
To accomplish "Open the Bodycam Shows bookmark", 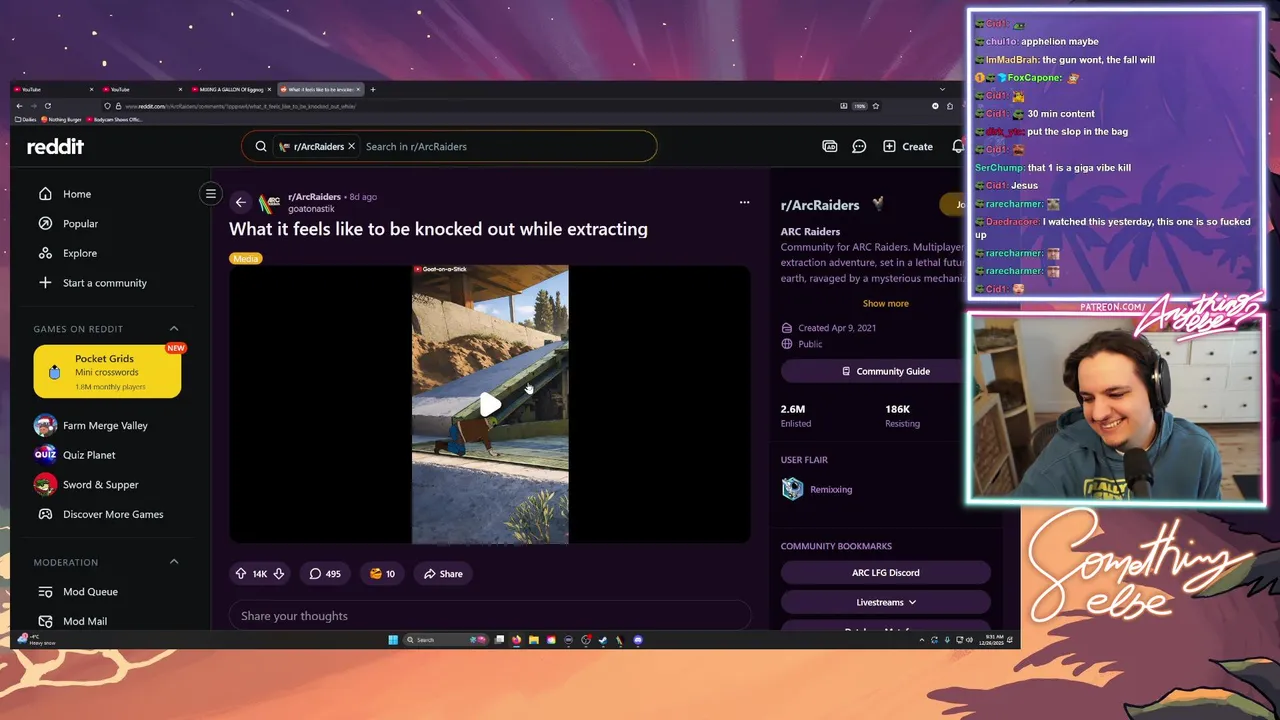I will (x=114, y=119).
